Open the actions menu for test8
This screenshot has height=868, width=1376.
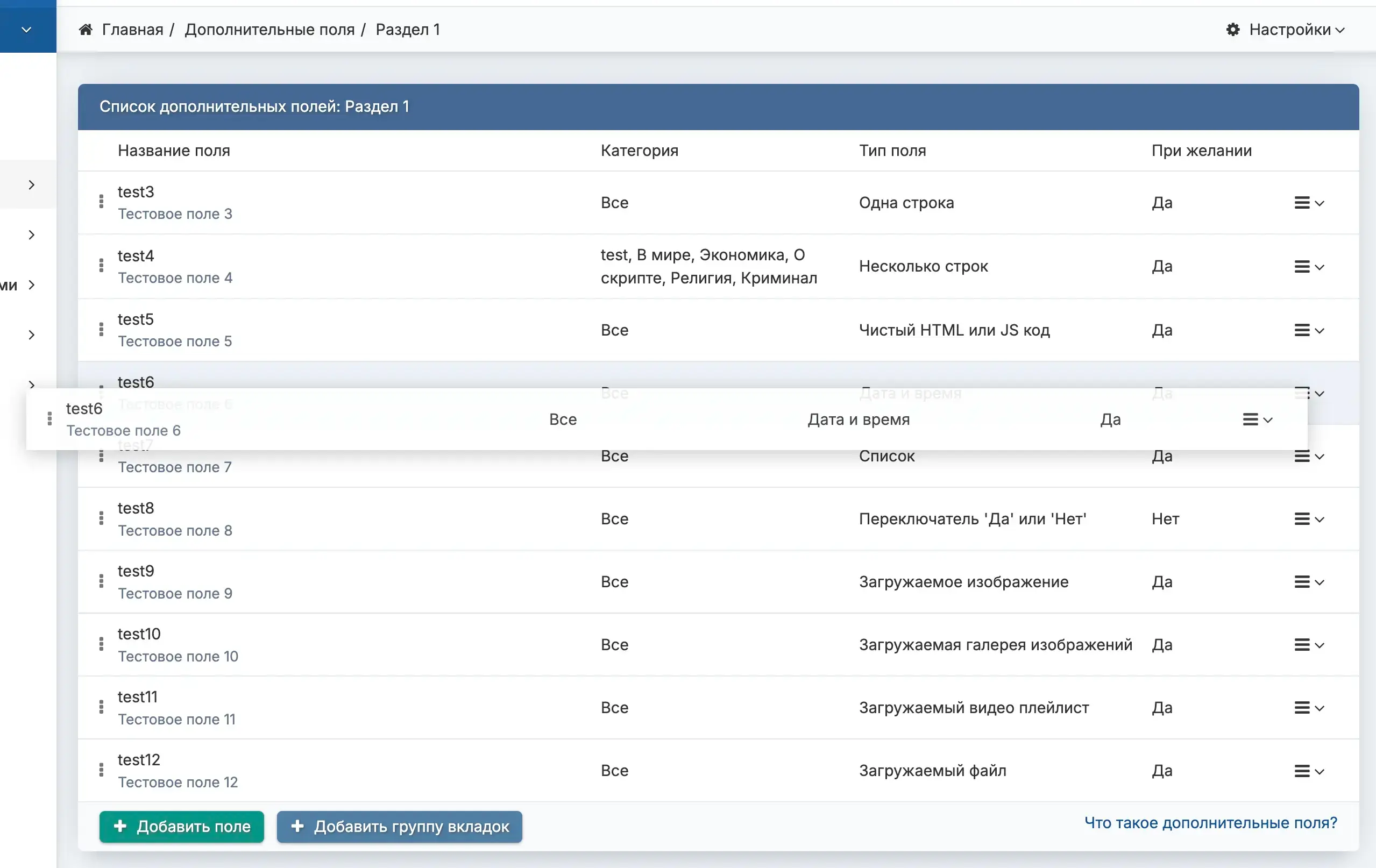[1309, 519]
